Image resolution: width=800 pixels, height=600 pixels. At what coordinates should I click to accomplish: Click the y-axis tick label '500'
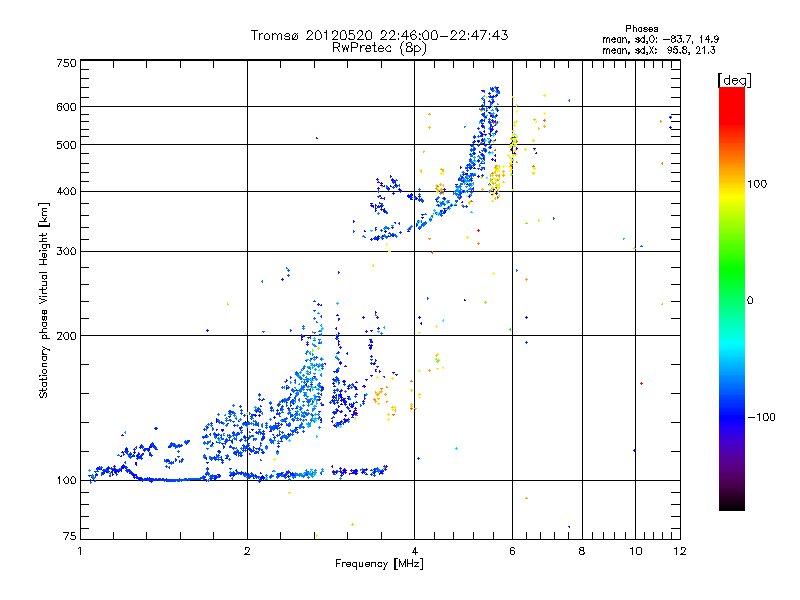pyautogui.click(x=67, y=145)
